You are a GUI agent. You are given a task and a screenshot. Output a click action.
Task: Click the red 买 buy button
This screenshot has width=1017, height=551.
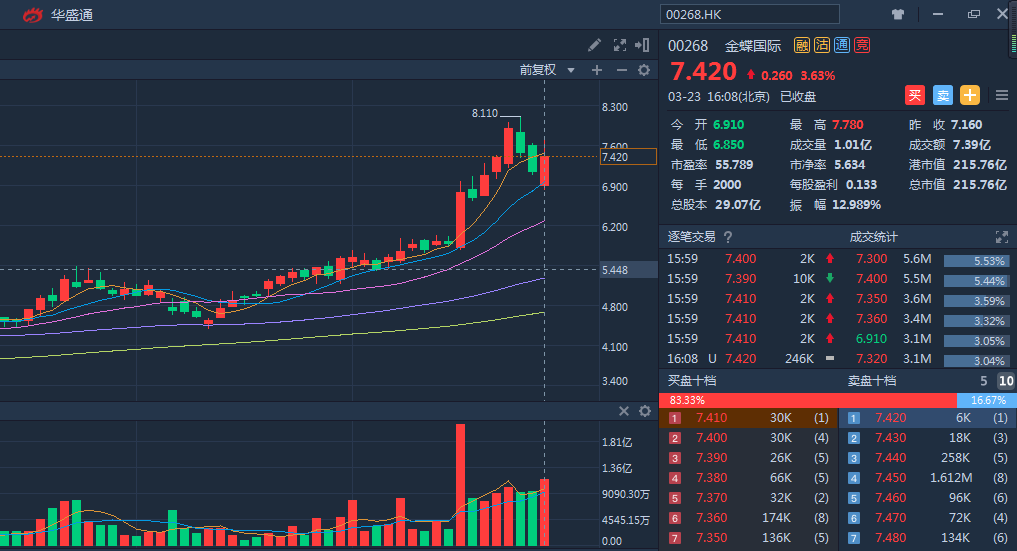[914, 95]
